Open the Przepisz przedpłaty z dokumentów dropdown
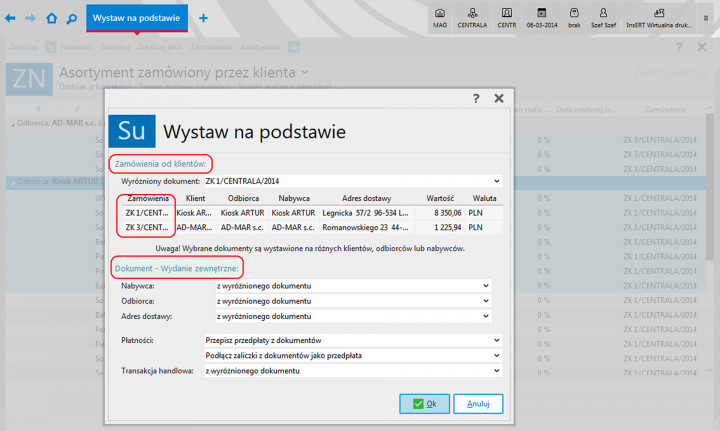Viewport: 720px width, 431px height. pos(353,340)
